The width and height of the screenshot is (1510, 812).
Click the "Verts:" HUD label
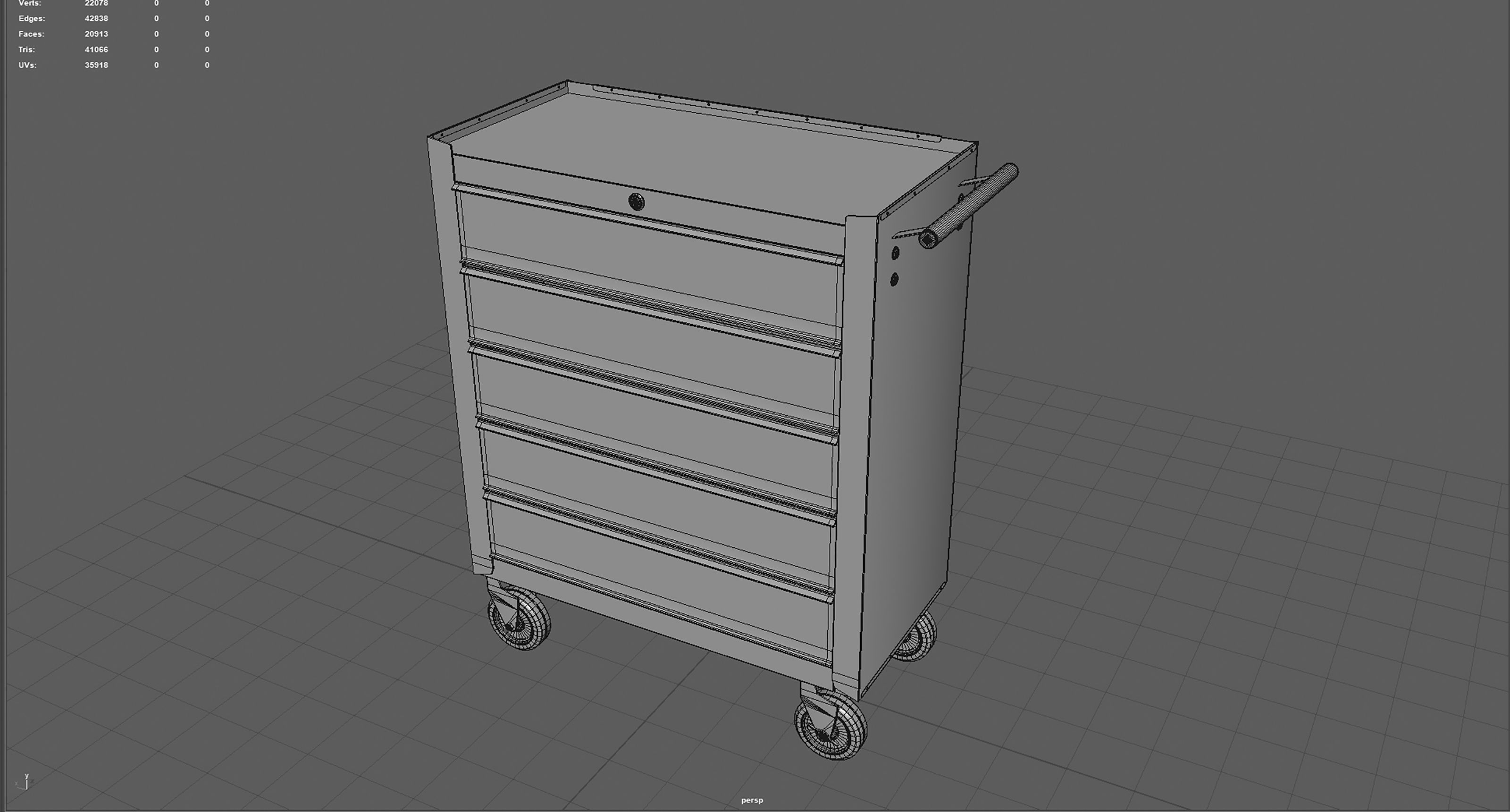pyautogui.click(x=30, y=3)
